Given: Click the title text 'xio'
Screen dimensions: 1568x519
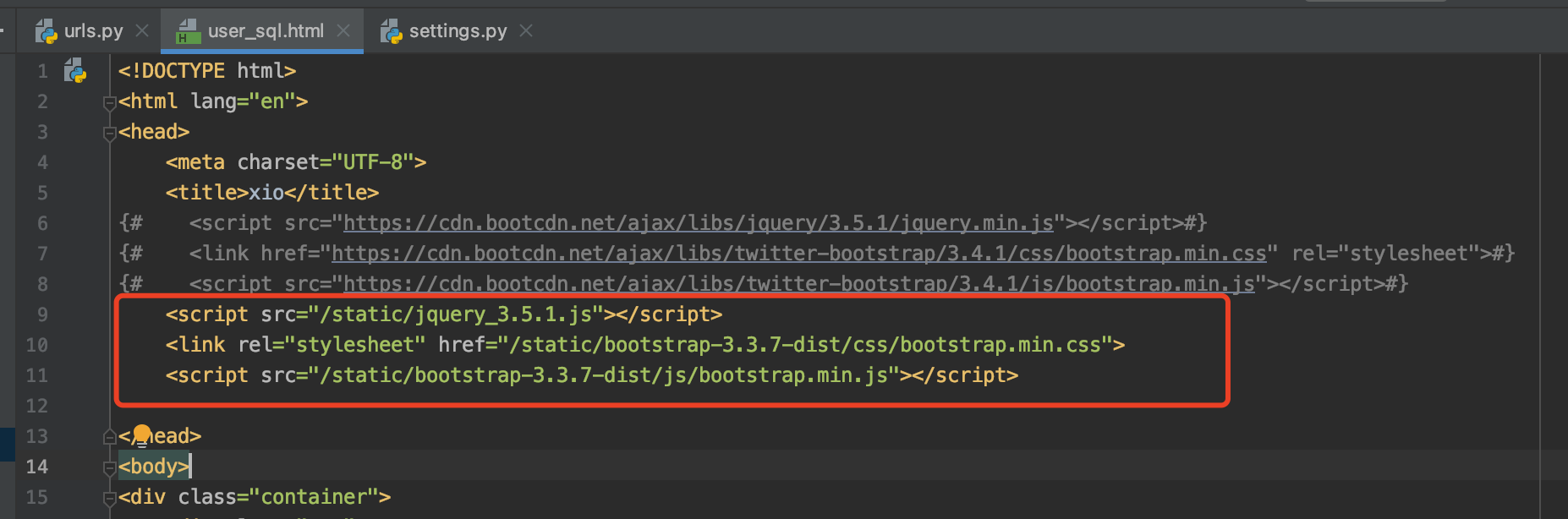Looking at the screenshot, I should pos(266,193).
